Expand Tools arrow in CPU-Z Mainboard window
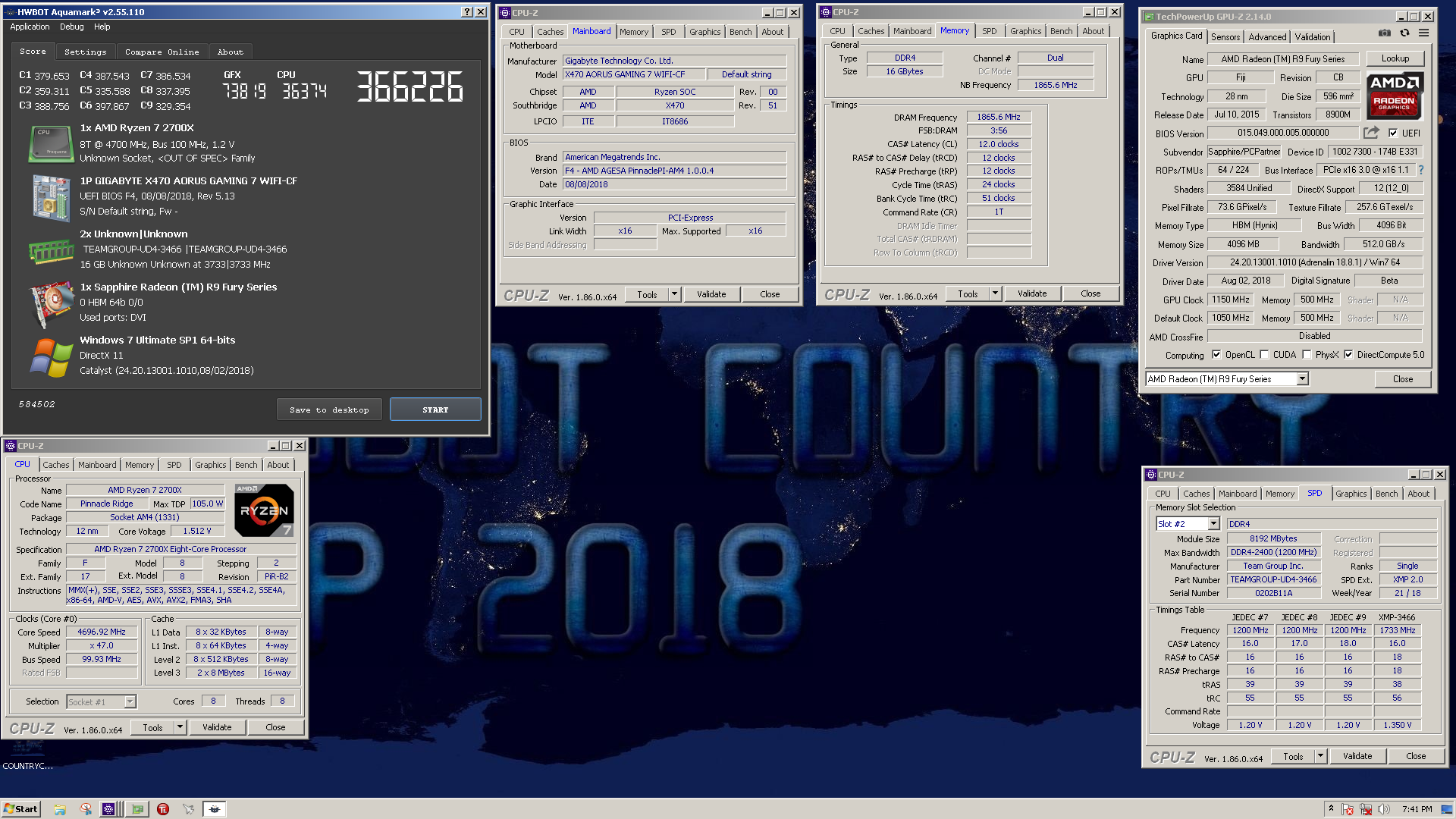 coord(674,294)
